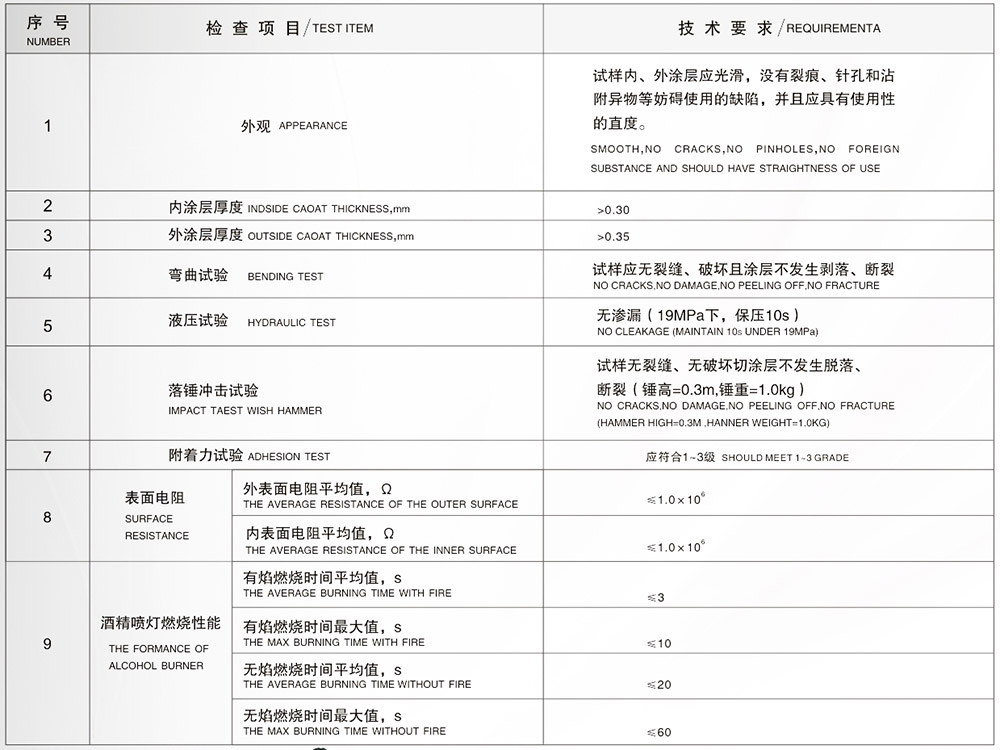This screenshot has width=1000, height=750.
Task: Click the outer surface ≤1.0×10⁶ value
Action: tap(676, 499)
